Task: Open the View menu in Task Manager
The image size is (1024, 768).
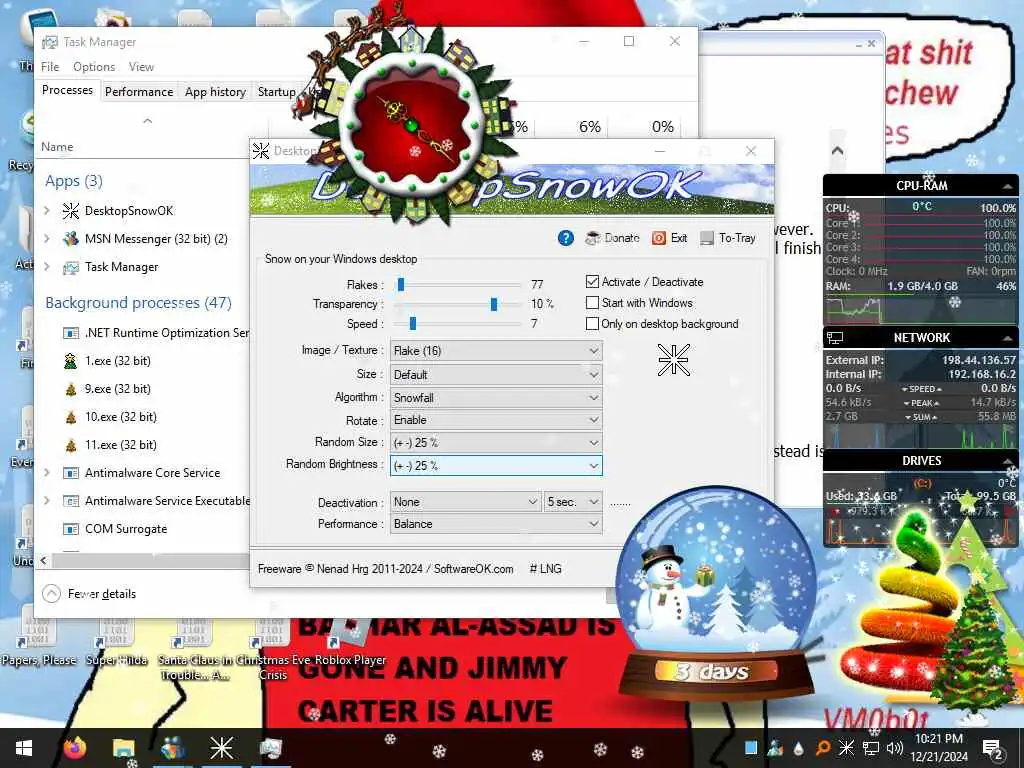Action: coord(141,67)
